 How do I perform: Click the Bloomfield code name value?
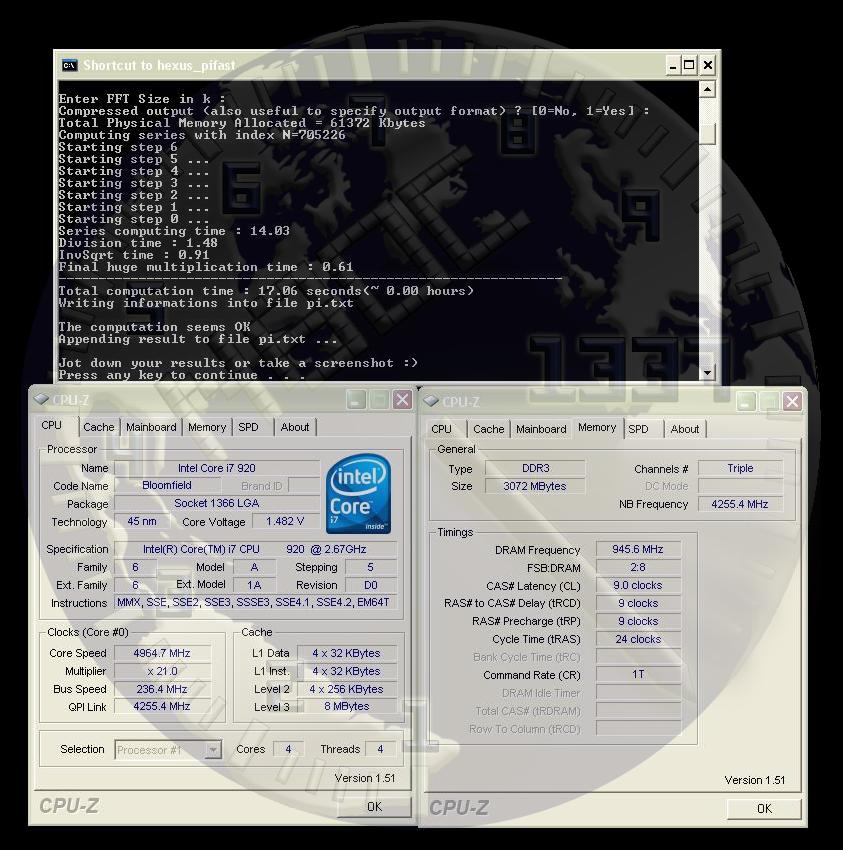pyautogui.click(x=167, y=485)
